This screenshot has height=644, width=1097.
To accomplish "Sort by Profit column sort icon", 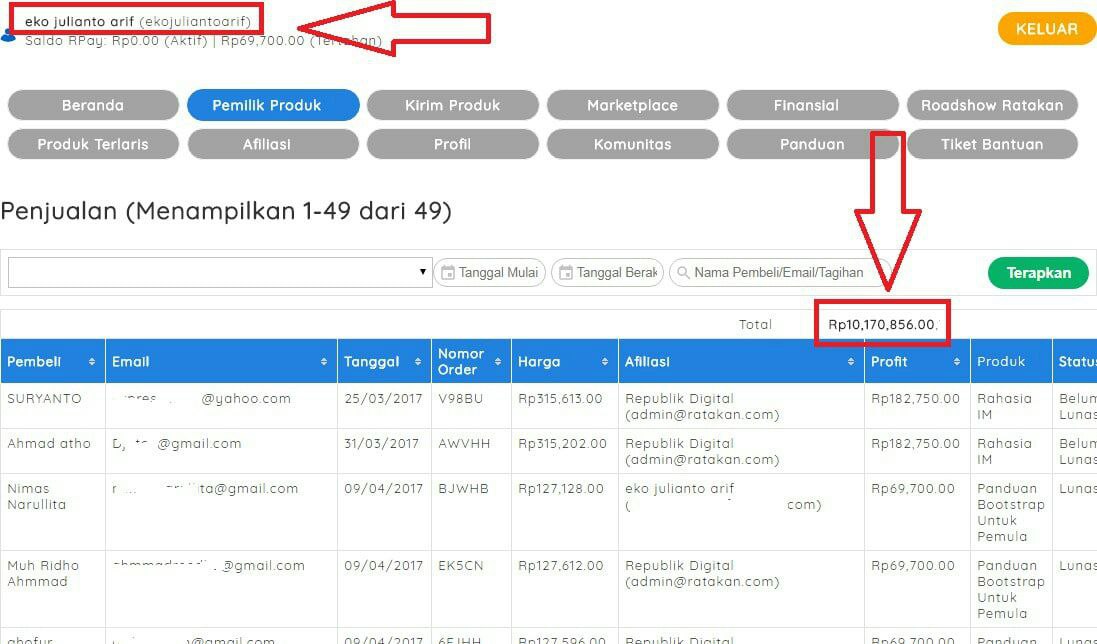I will tap(956, 362).
